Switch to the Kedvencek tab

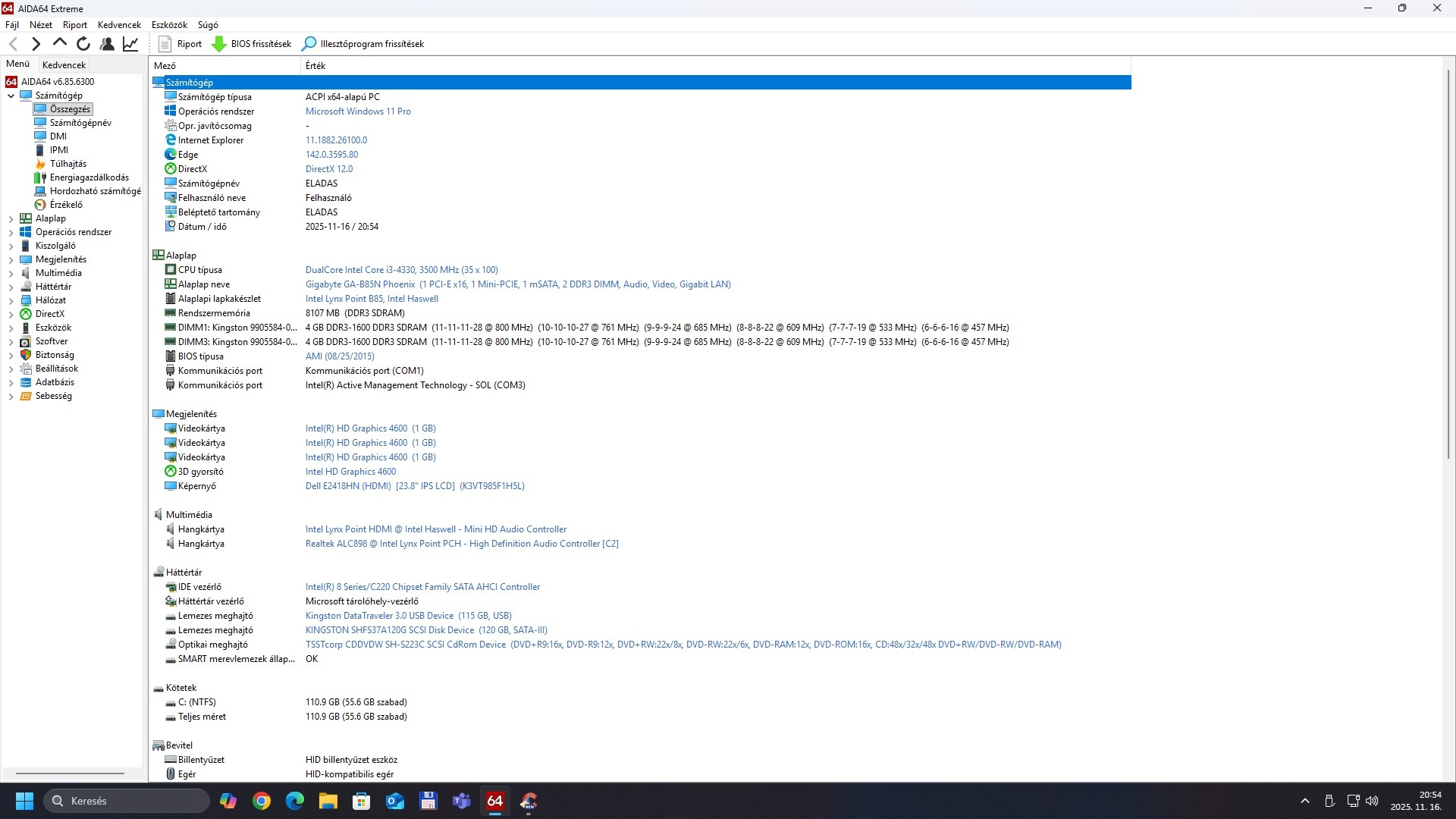click(x=64, y=65)
